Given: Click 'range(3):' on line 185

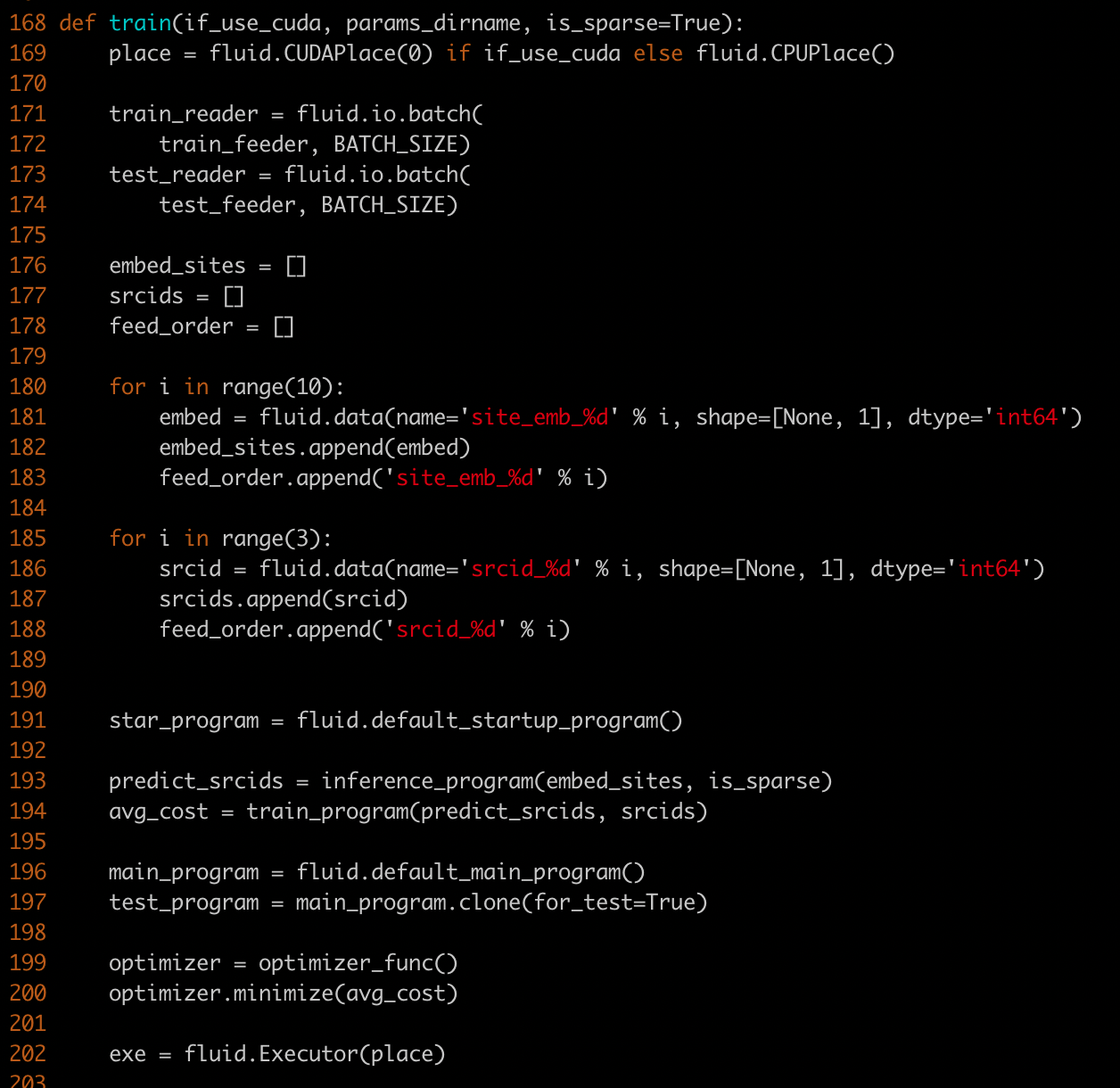Looking at the screenshot, I should [x=276, y=538].
